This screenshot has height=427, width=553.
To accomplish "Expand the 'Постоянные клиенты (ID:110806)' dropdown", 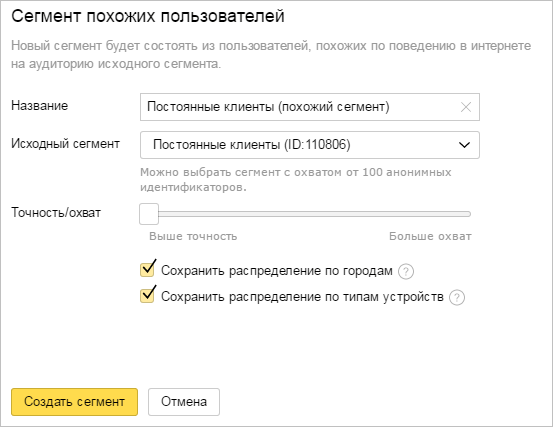I will tap(310, 145).
